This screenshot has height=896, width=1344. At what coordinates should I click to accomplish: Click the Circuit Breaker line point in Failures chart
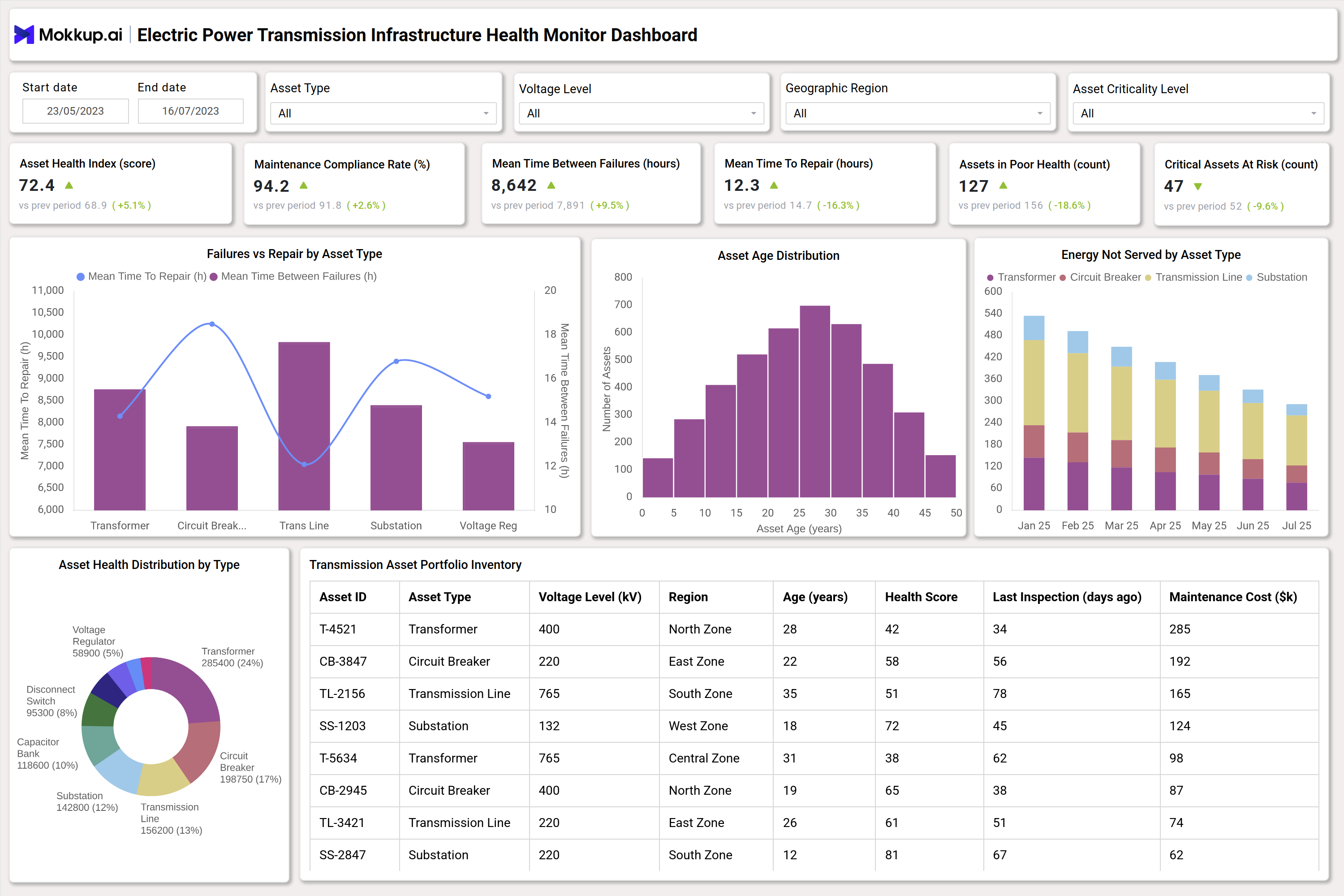212,324
